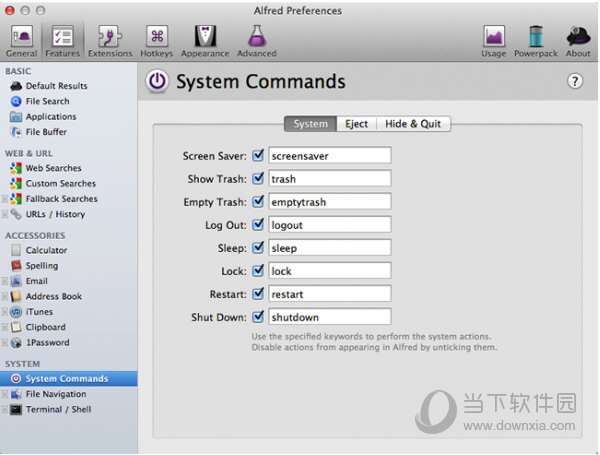
Task: Open help with the question mark button
Action: coord(575,81)
